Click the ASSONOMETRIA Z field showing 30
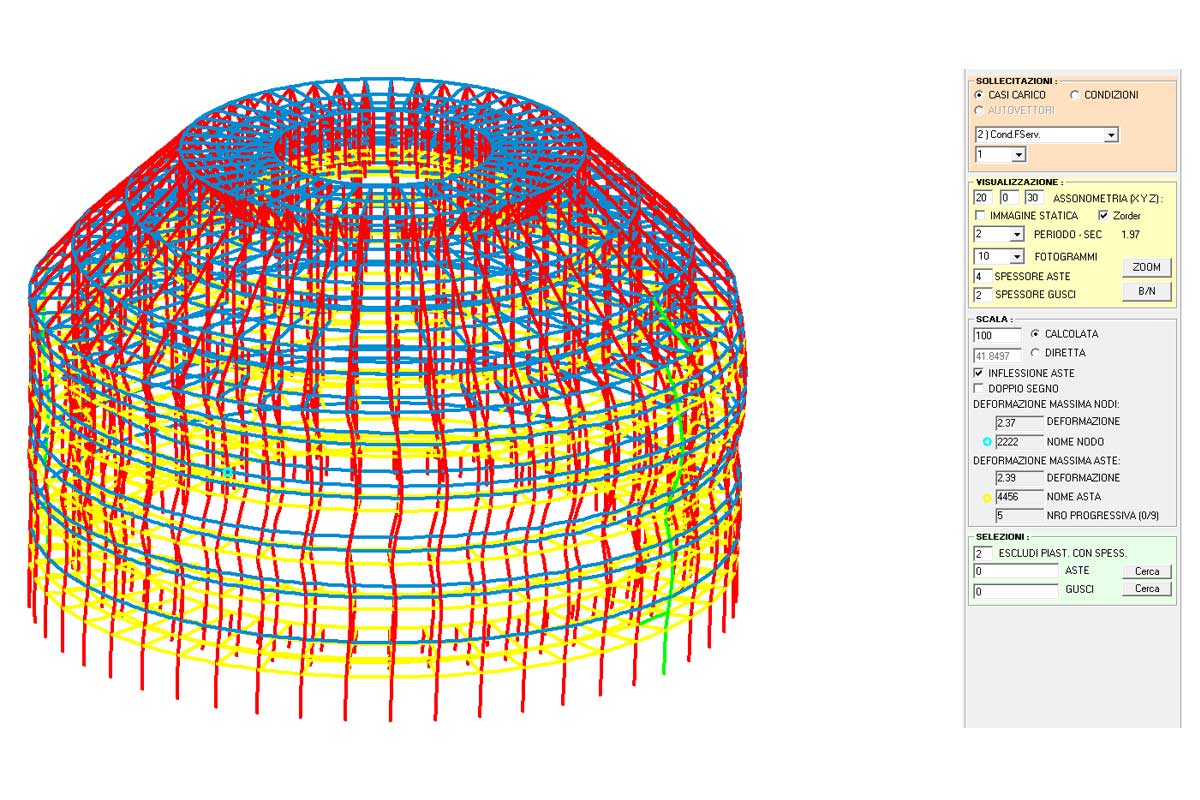Viewport: 1200px width, 800px height. pos(1033,198)
